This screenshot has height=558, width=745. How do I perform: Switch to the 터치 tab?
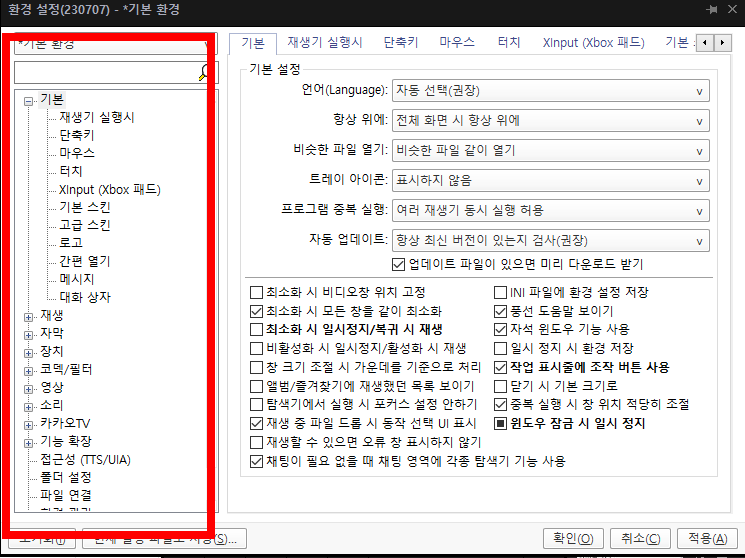(509, 43)
